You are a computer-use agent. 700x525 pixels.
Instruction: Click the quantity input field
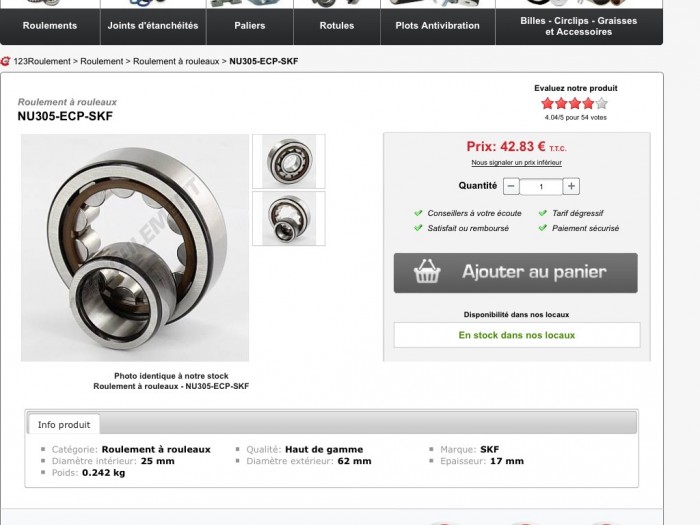[x=541, y=187]
